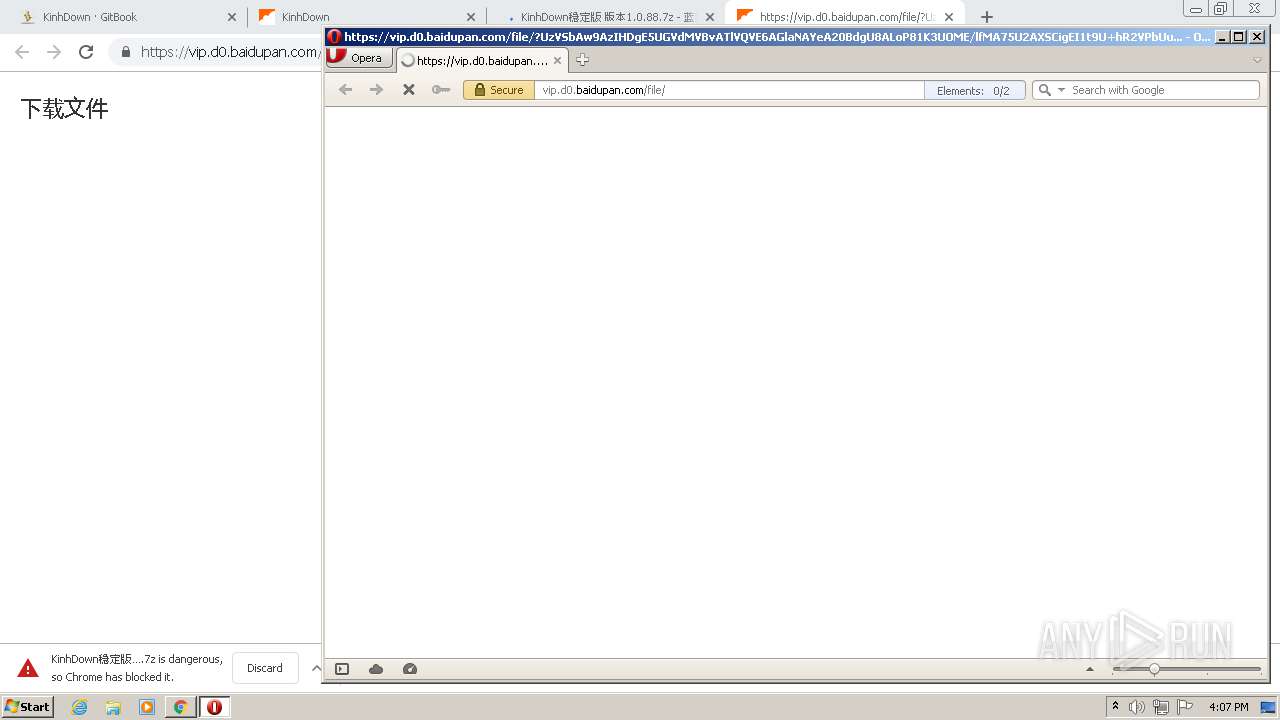Viewport: 1280px width, 720px height.
Task: Click Chrome address bar URL text
Action: coord(230,52)
